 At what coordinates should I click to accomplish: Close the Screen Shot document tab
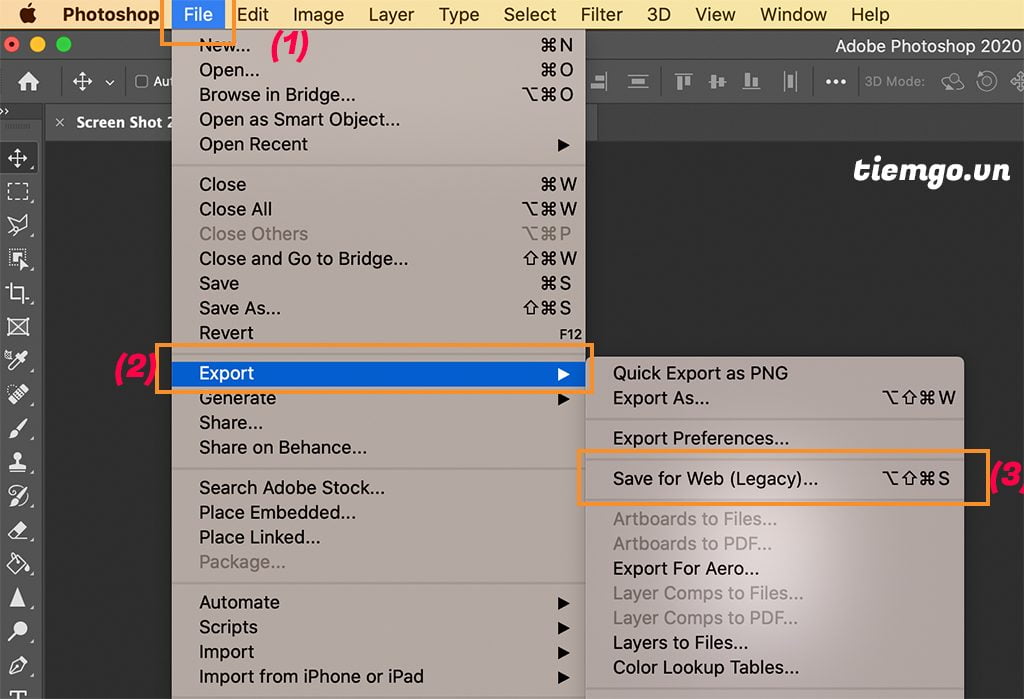(x=59, y=122)
